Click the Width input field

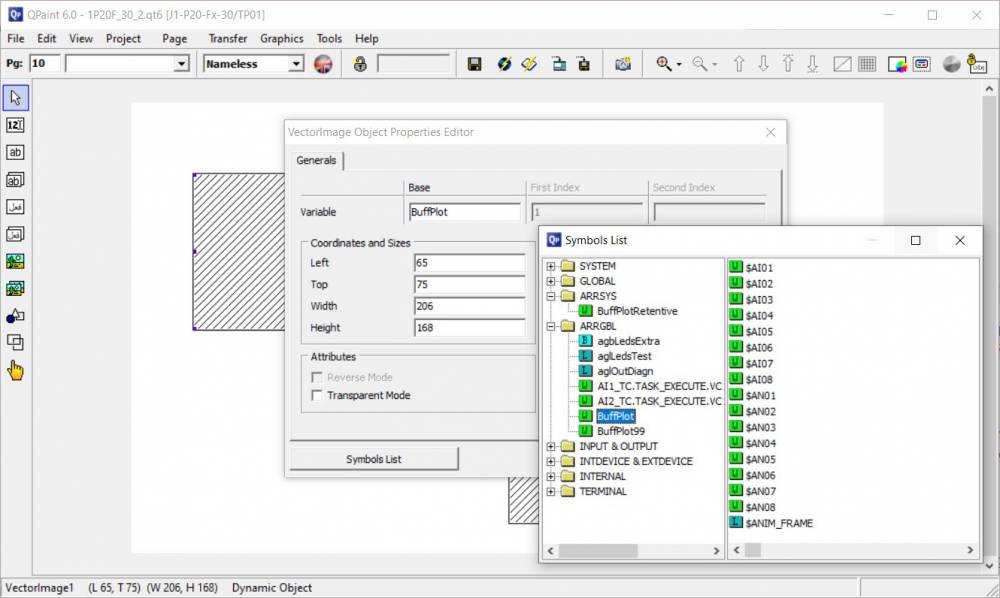click(469, 306)
